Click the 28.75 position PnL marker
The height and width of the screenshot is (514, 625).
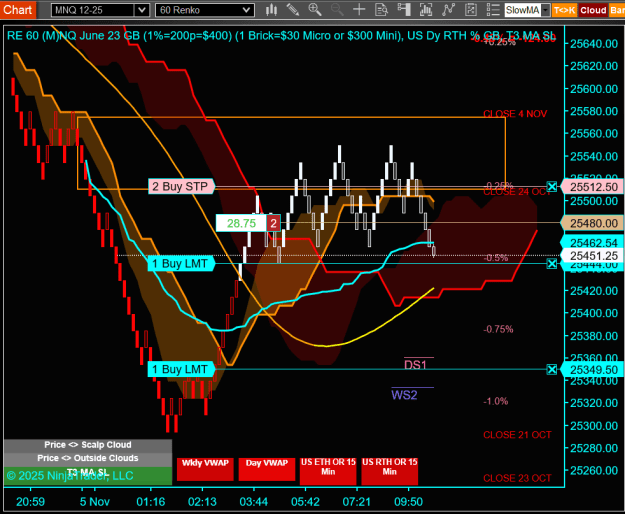point(241,223)
